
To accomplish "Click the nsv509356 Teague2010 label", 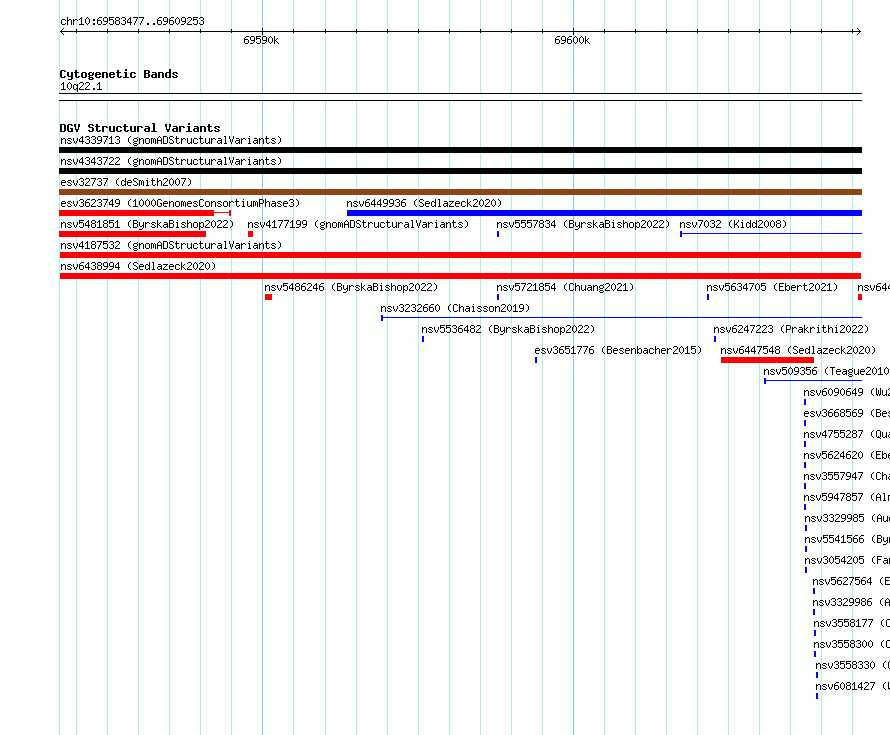I will click(x=826, y=371).
